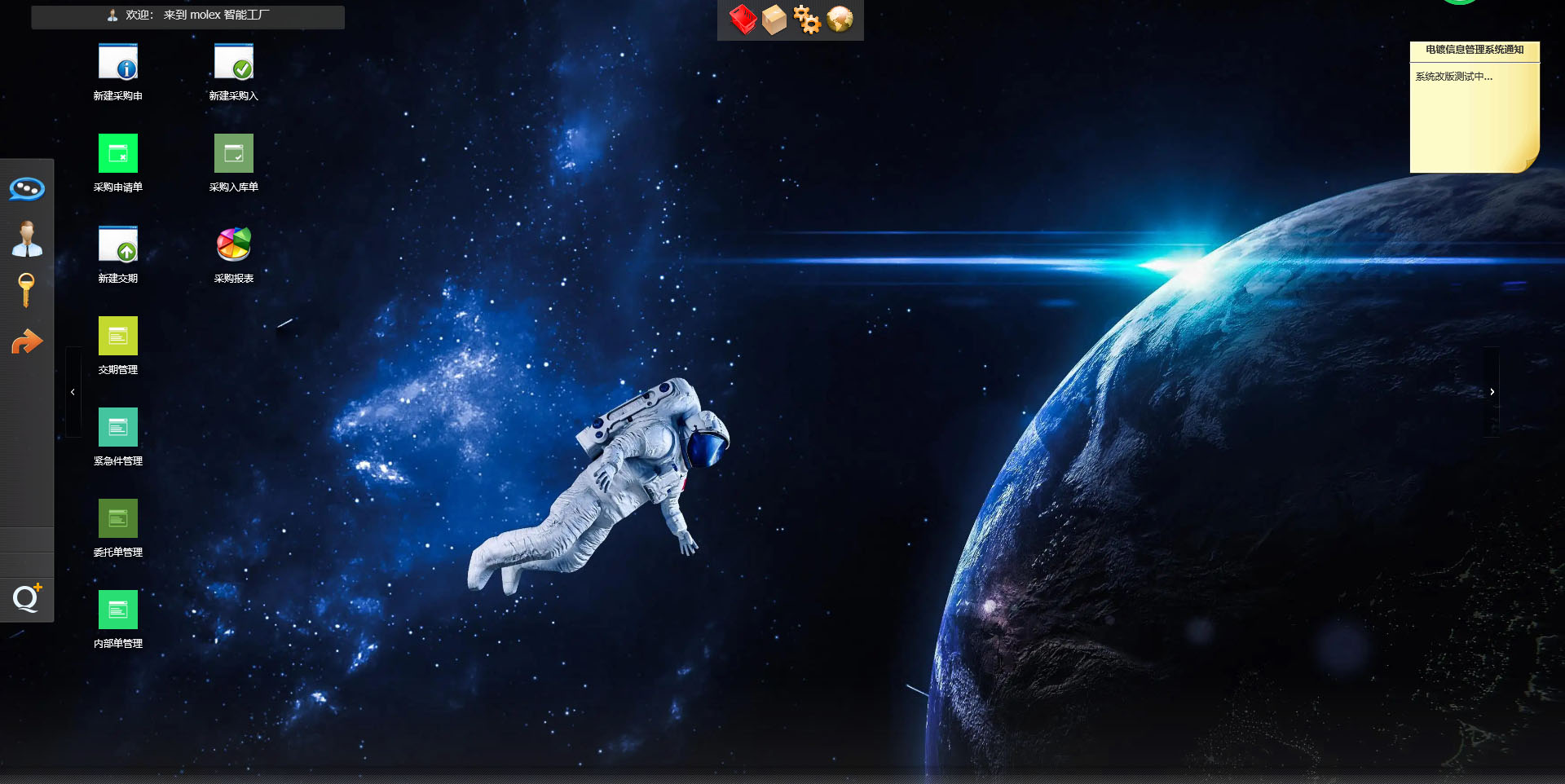Launch 内部单管理 green icon
The height and width of the screenshot is (784, 1565).
(x=118, y=610)
